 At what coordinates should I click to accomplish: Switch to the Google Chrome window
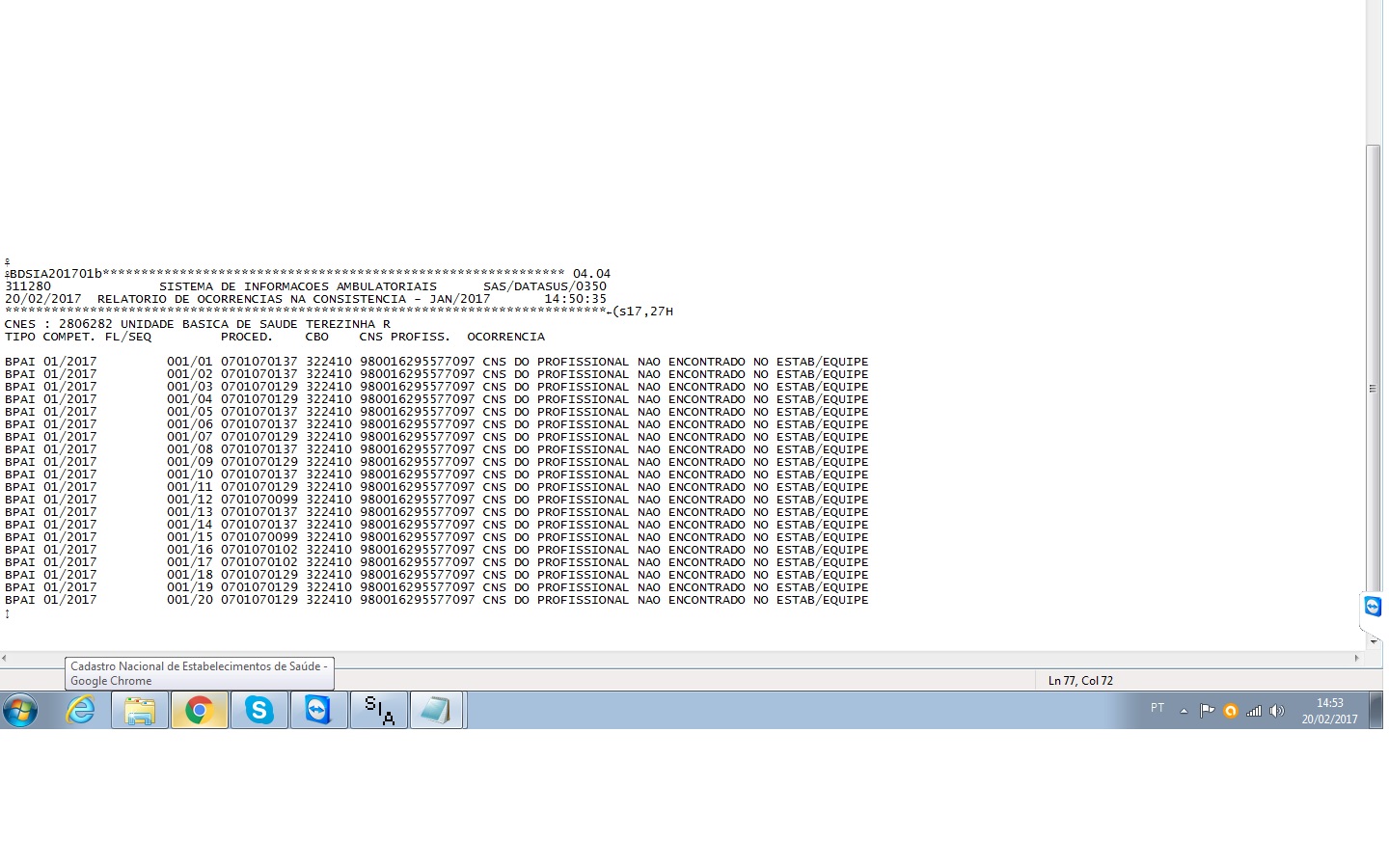(x=200, y=711)
